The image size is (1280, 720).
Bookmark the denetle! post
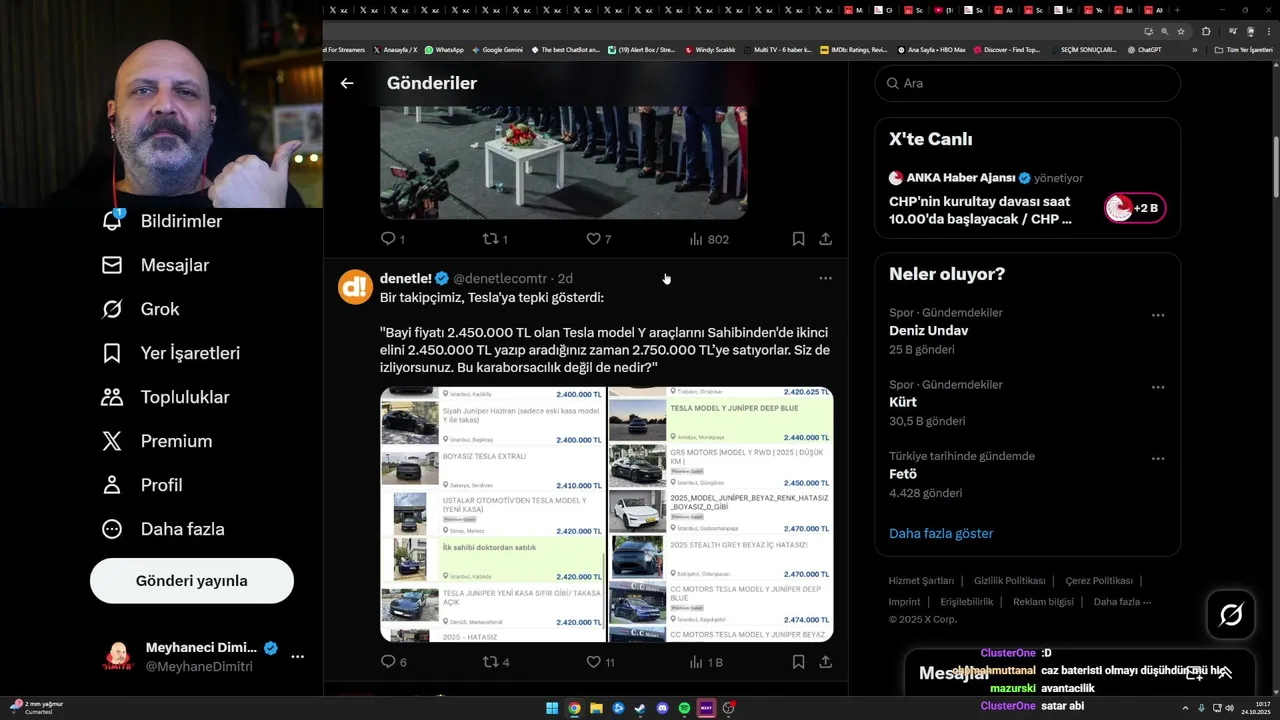(798, 662)
